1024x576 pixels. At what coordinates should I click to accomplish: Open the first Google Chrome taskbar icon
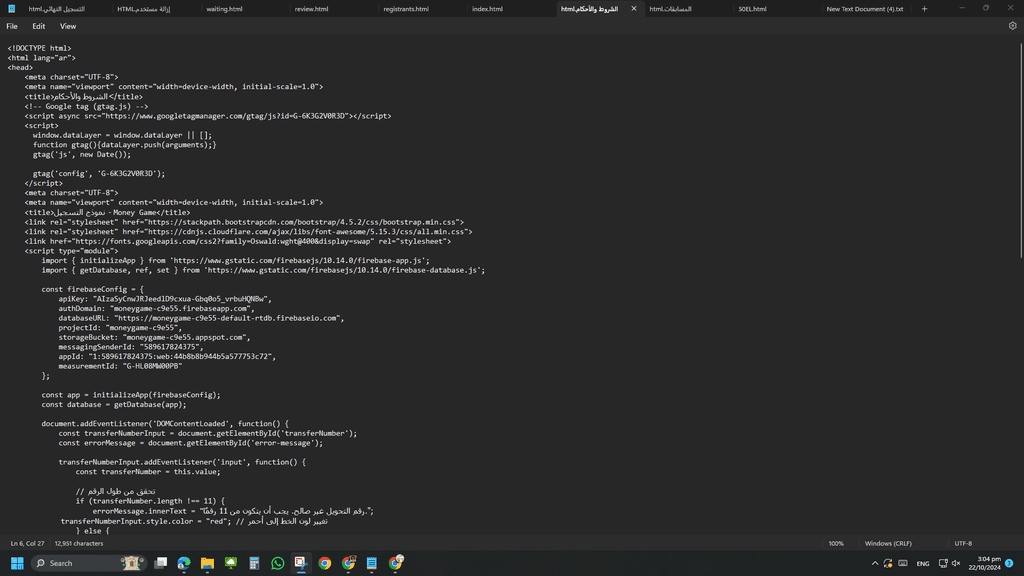click(325, 563)
